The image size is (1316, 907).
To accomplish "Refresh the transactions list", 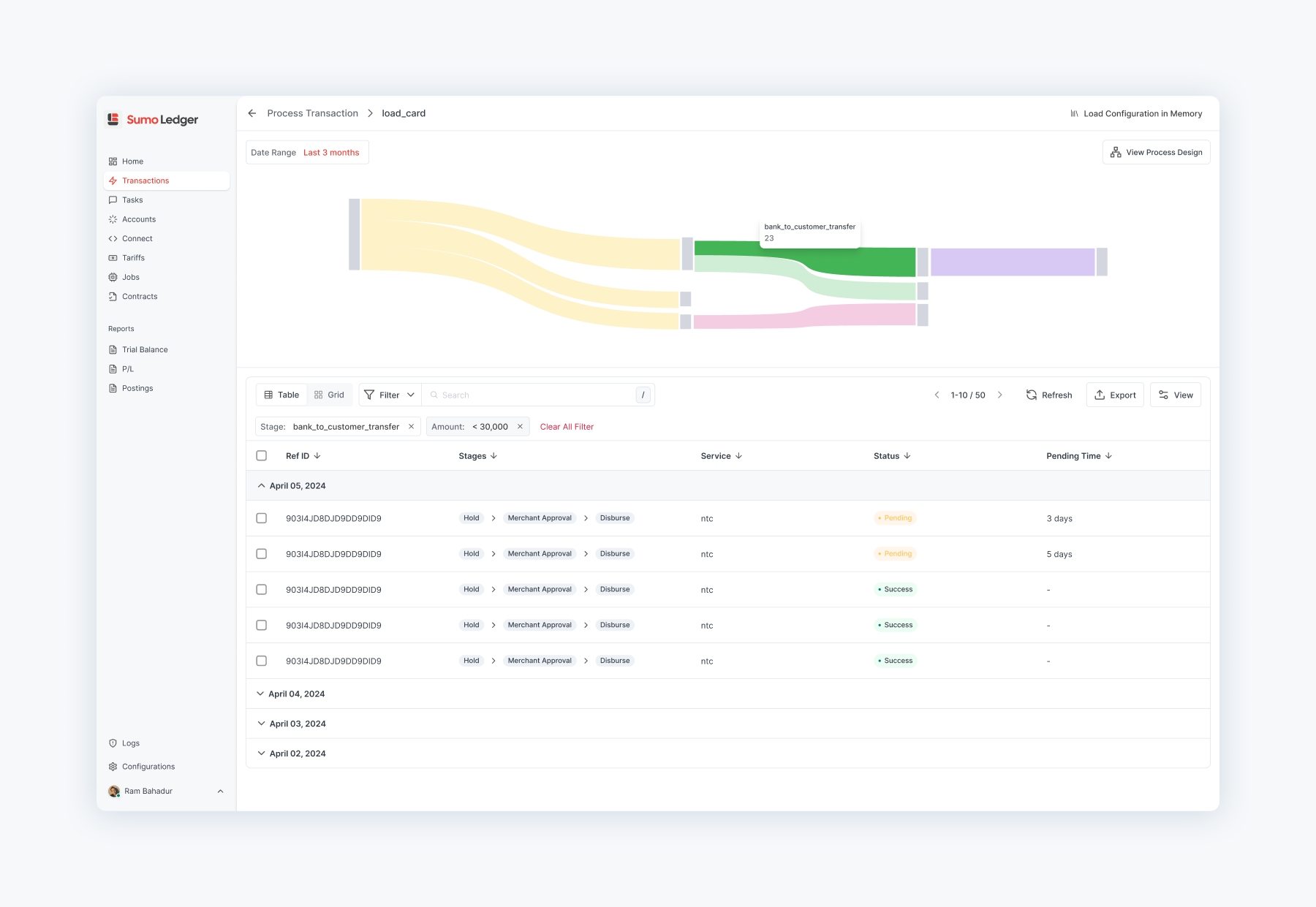I will (1049, 395).
